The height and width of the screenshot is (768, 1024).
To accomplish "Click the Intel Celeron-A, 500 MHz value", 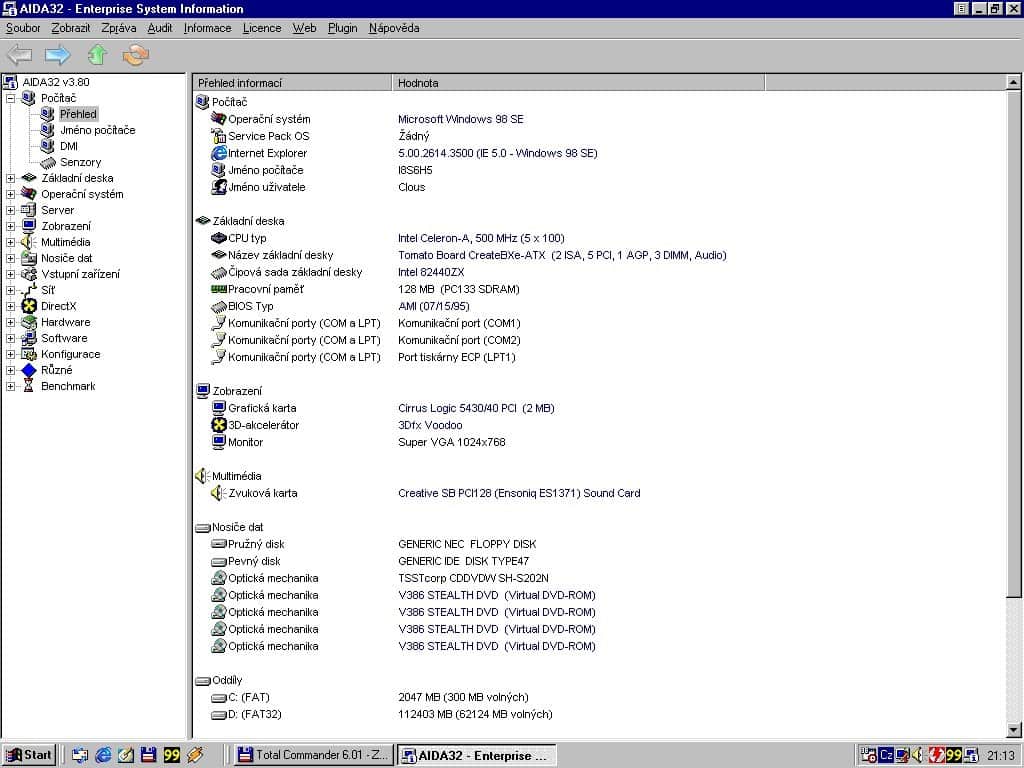I will coord(481,238).
